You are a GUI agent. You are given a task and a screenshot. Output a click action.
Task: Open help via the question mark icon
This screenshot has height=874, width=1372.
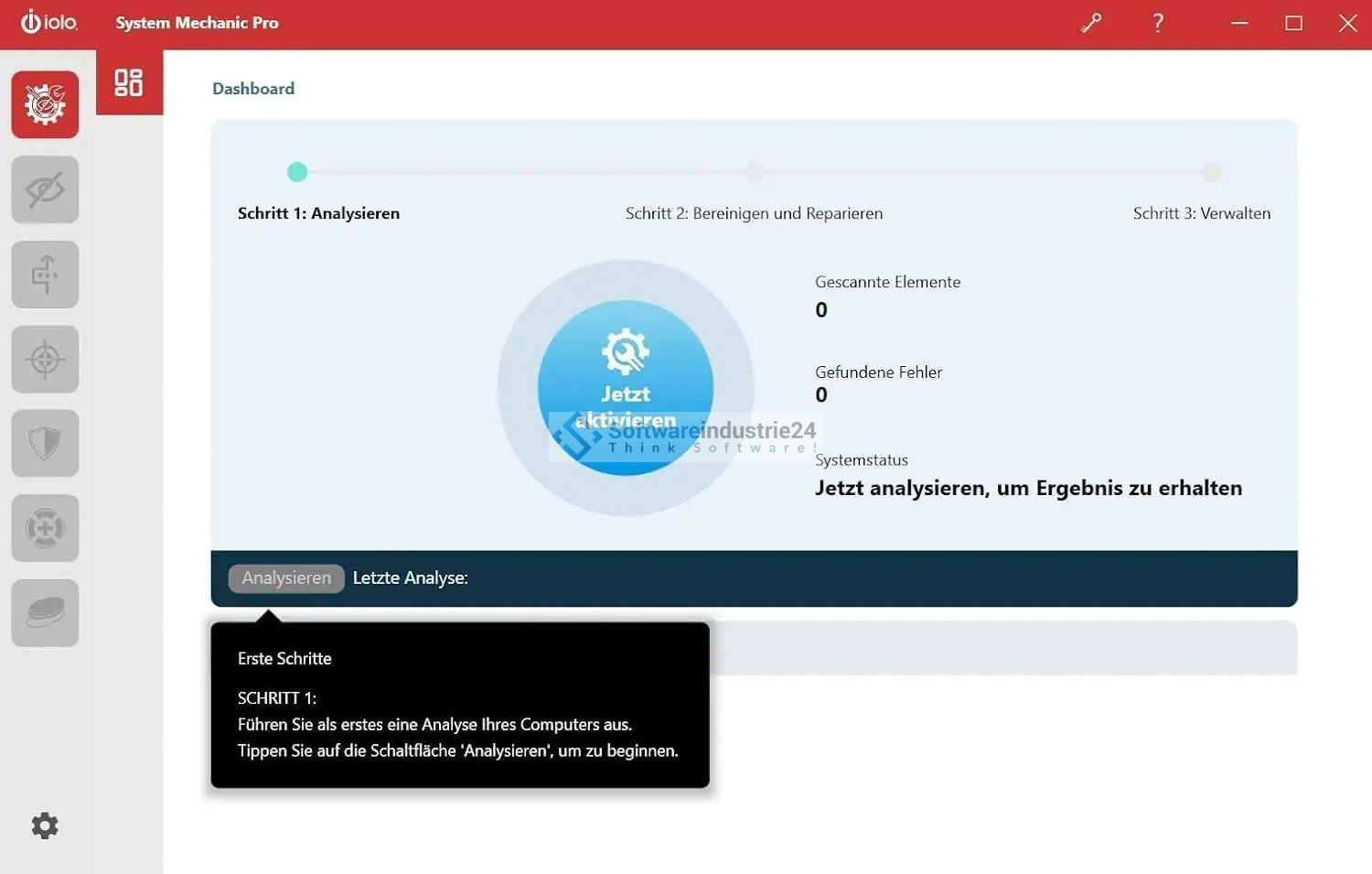pos(1158,23)
